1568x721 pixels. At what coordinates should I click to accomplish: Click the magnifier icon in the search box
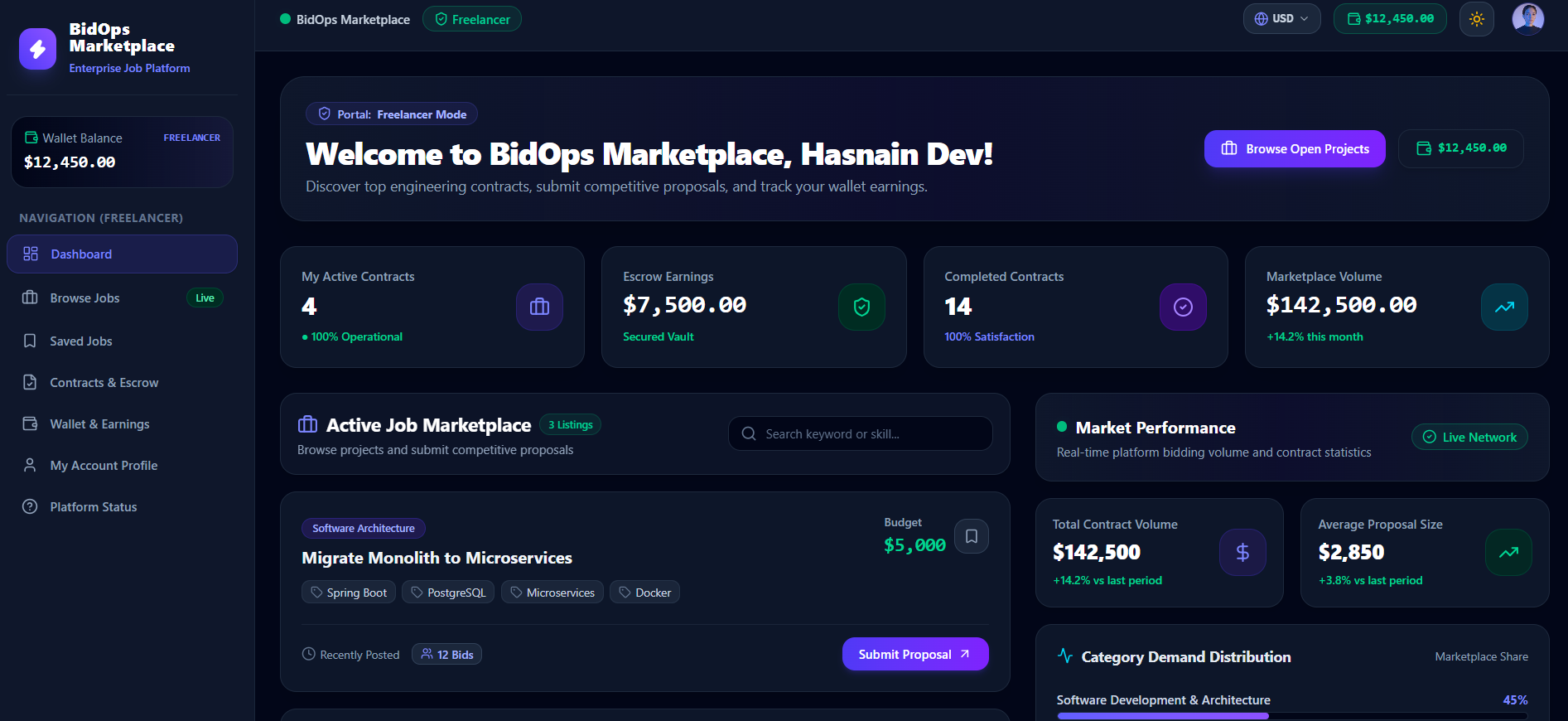point(749,433)
